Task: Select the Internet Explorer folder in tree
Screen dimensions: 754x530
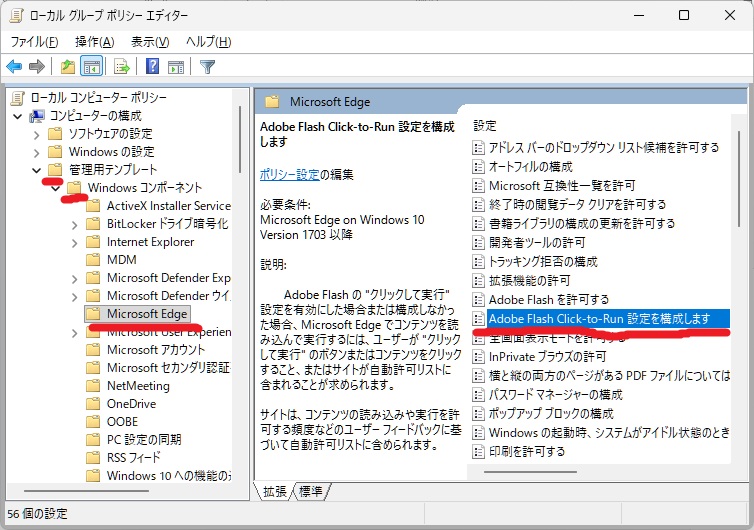Action: click(150, 242)
